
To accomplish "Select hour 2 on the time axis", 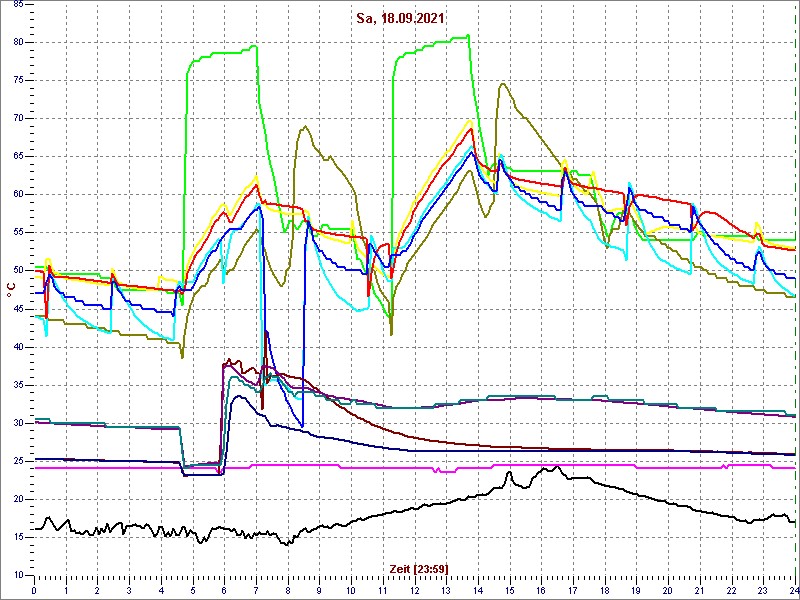I will 97,590.
